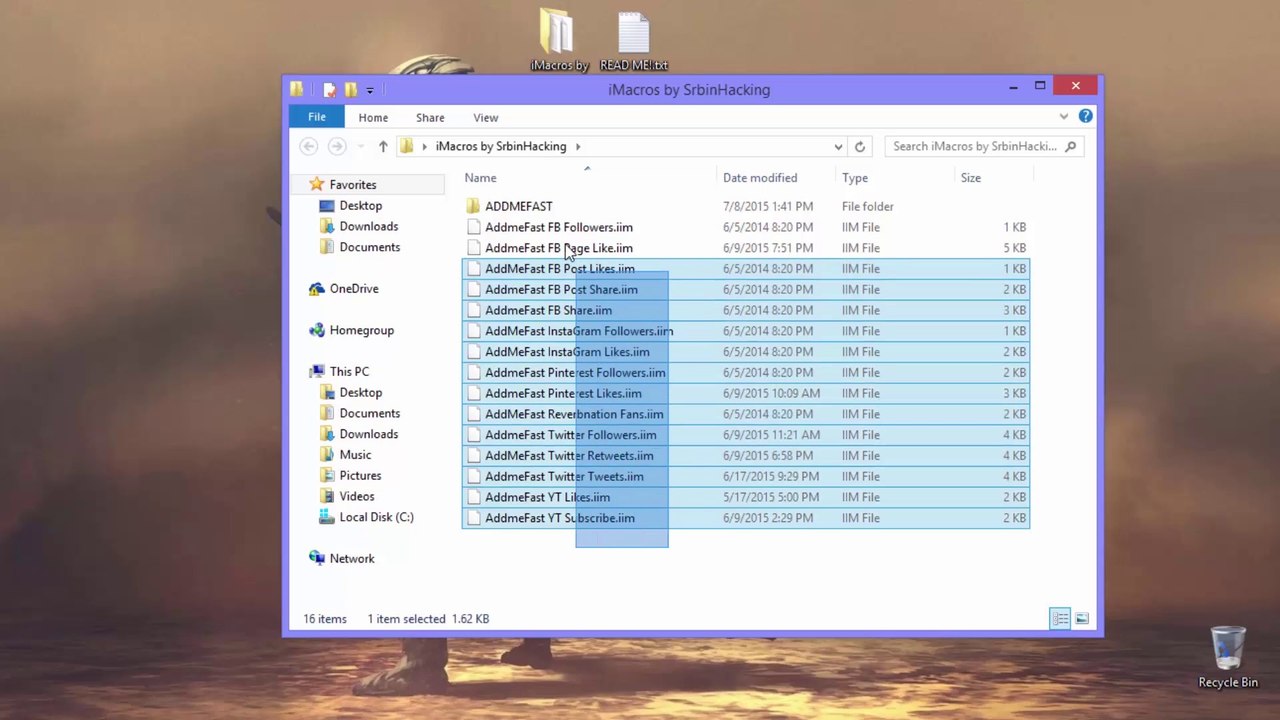Select the ADDMEFAST folder
Screen dimensions: 1280x720
[746, 206]
